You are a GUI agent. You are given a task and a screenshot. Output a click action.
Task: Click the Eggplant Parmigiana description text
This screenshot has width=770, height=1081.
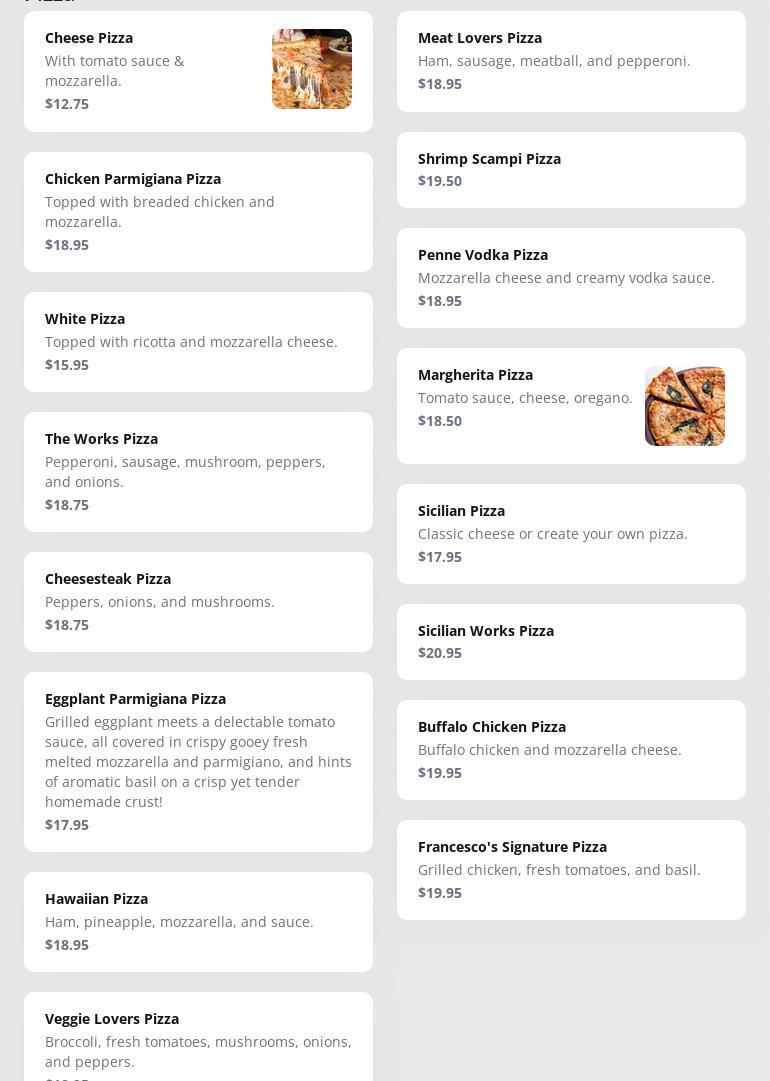[199, 762]
